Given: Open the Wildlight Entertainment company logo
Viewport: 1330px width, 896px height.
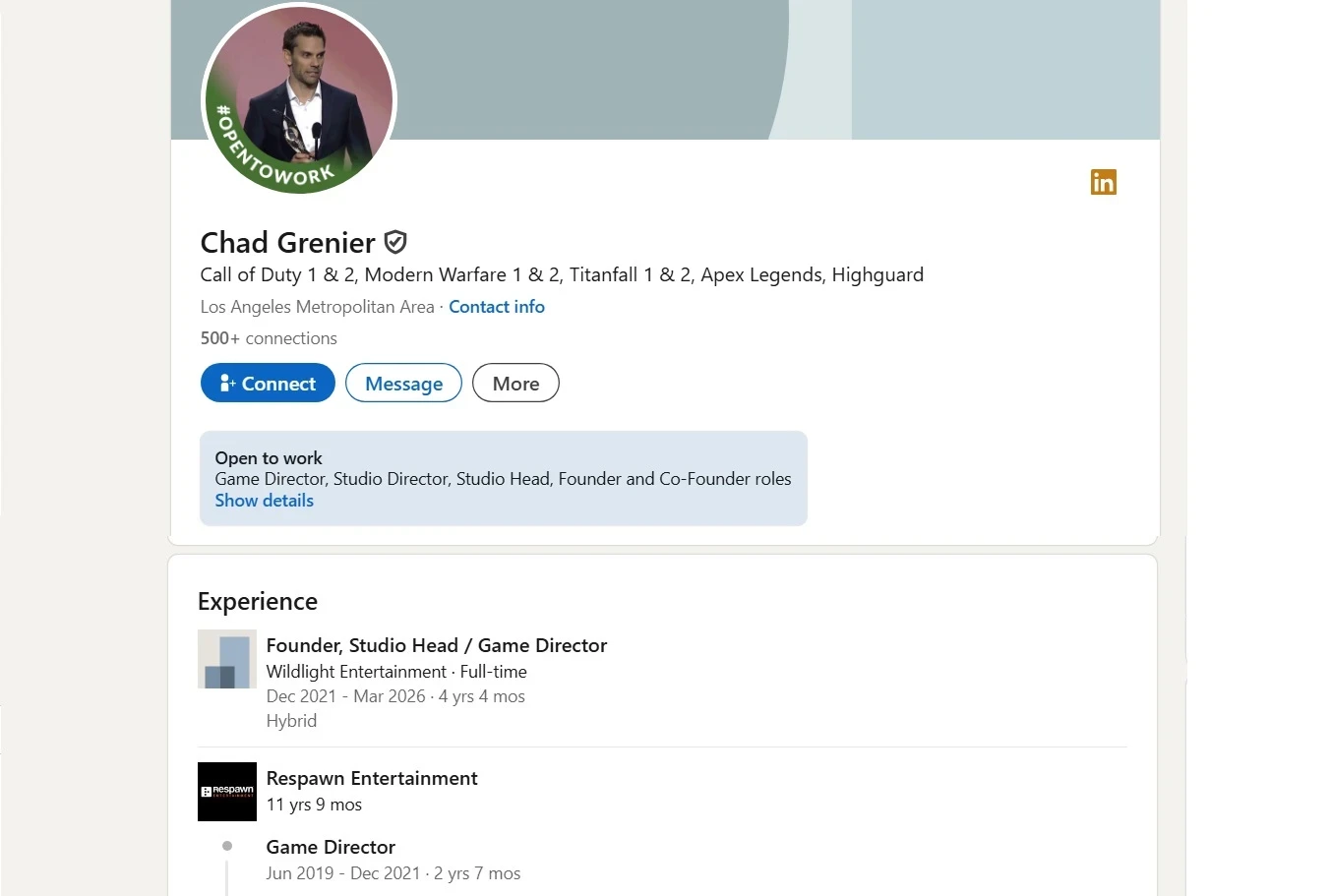Looking at the screenshot, I should (227, 659).
